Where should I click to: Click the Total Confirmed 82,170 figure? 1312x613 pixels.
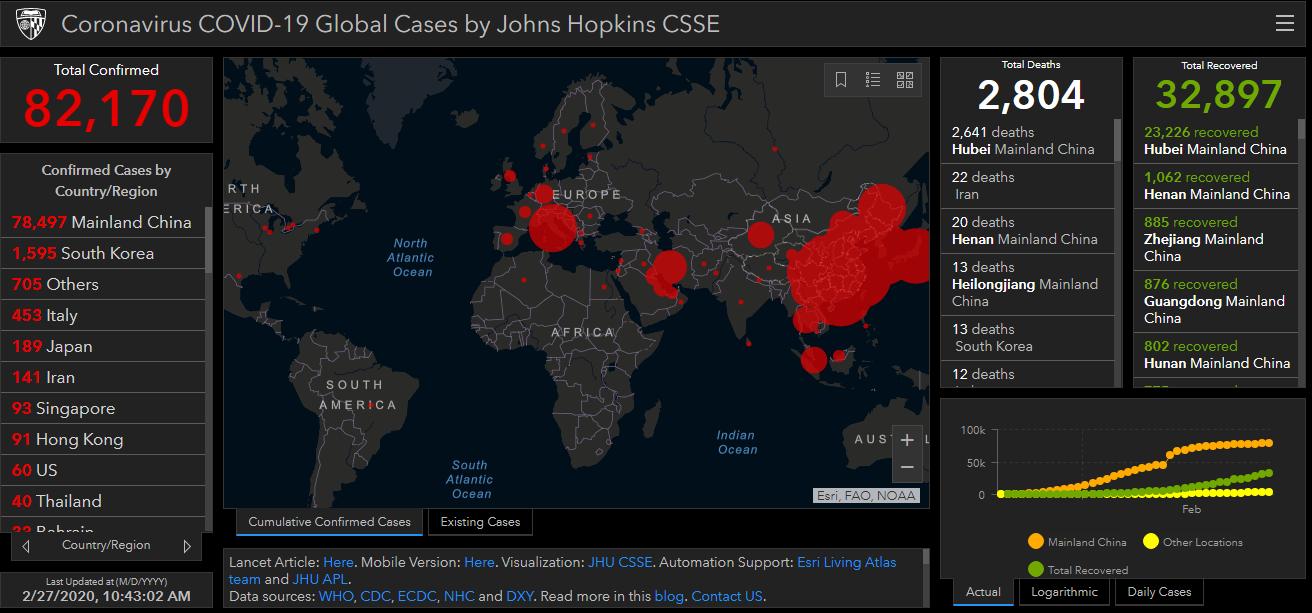(x=106, y=108)
